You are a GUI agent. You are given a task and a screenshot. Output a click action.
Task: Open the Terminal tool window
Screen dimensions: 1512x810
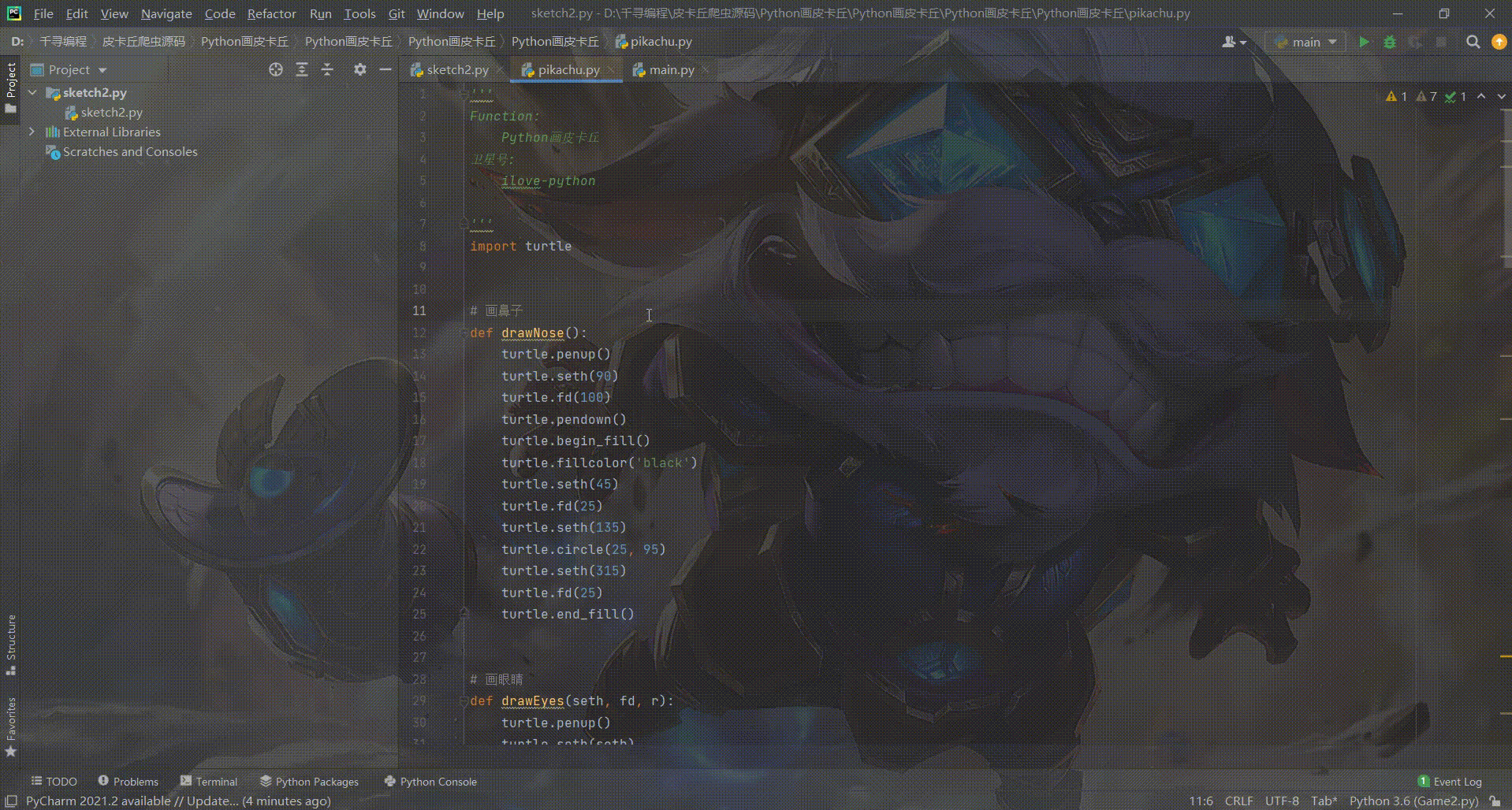tap(209, 782)
